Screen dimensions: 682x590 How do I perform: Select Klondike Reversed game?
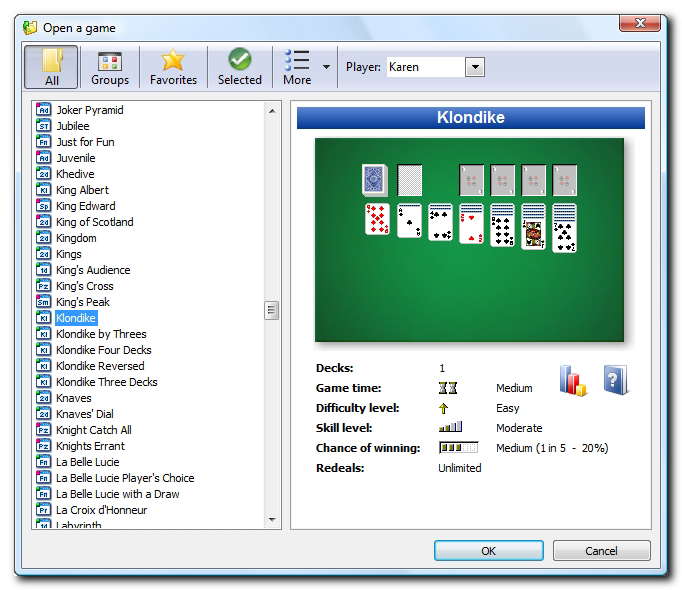(x=100, y=366)
